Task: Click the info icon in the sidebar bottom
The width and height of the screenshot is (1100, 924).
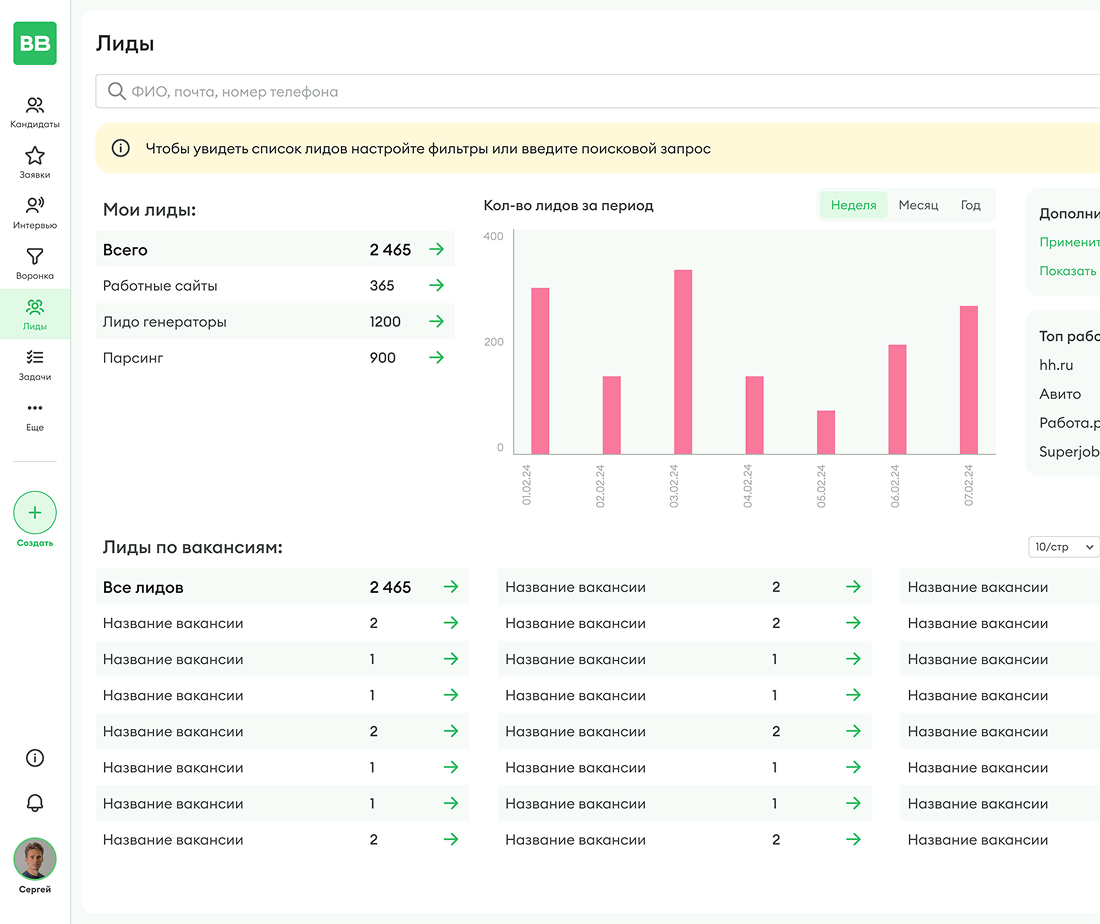Action: [34, 758]
